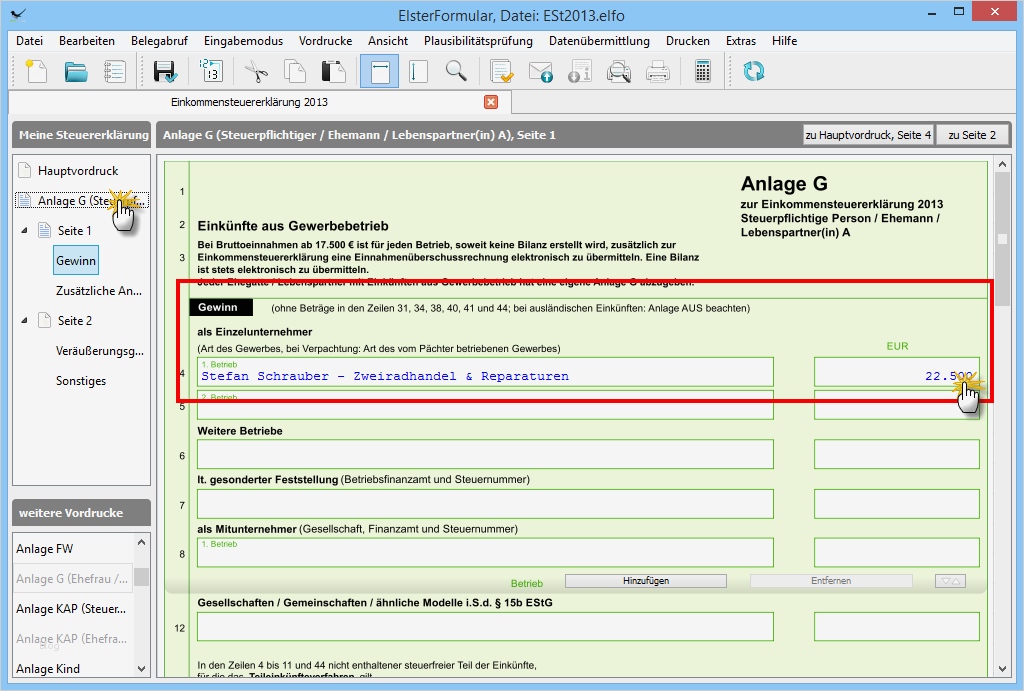This screenshot has width=1024, height=691.
Task: Click the EUR amount field showing 22.500
Action: 897,372
